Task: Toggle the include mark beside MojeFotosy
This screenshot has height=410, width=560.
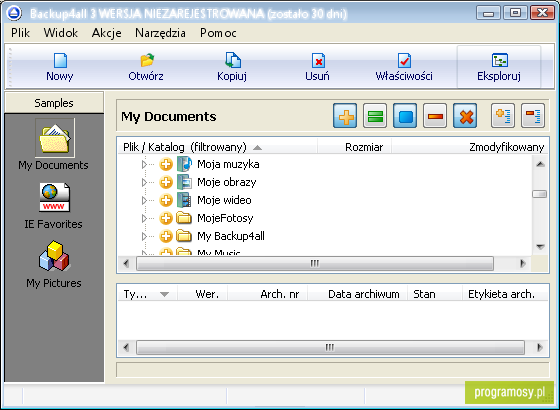Action: 166,218
